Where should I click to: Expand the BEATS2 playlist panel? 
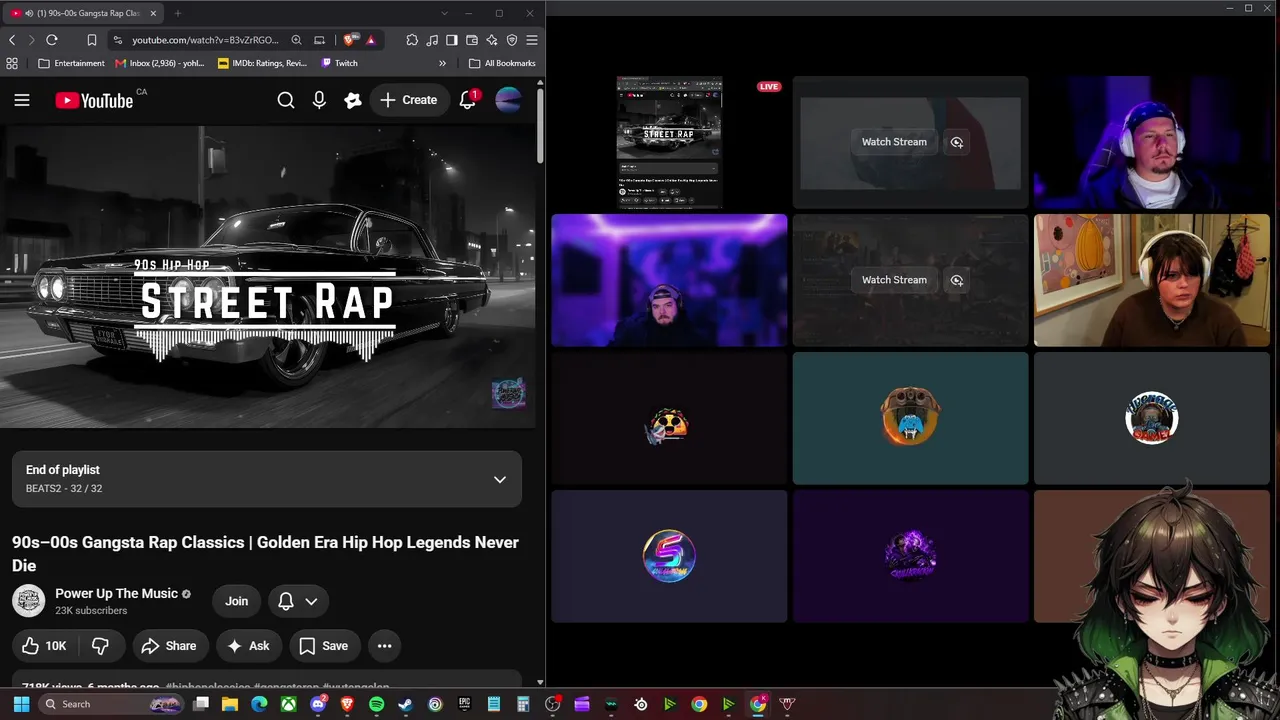(267, 479)
